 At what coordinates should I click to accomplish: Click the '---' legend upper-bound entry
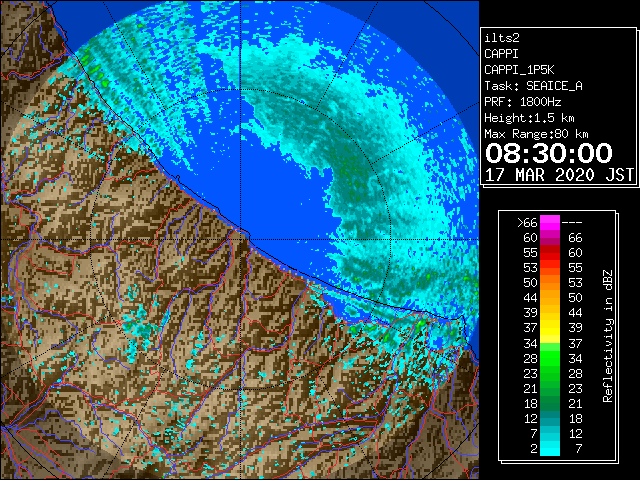[572, 223]
